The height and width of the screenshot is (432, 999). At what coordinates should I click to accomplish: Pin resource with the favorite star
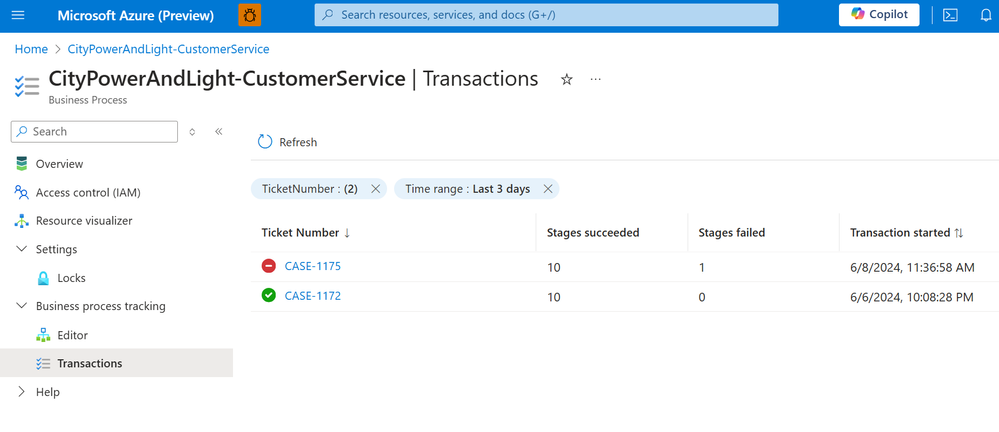(x=566, y=80)
